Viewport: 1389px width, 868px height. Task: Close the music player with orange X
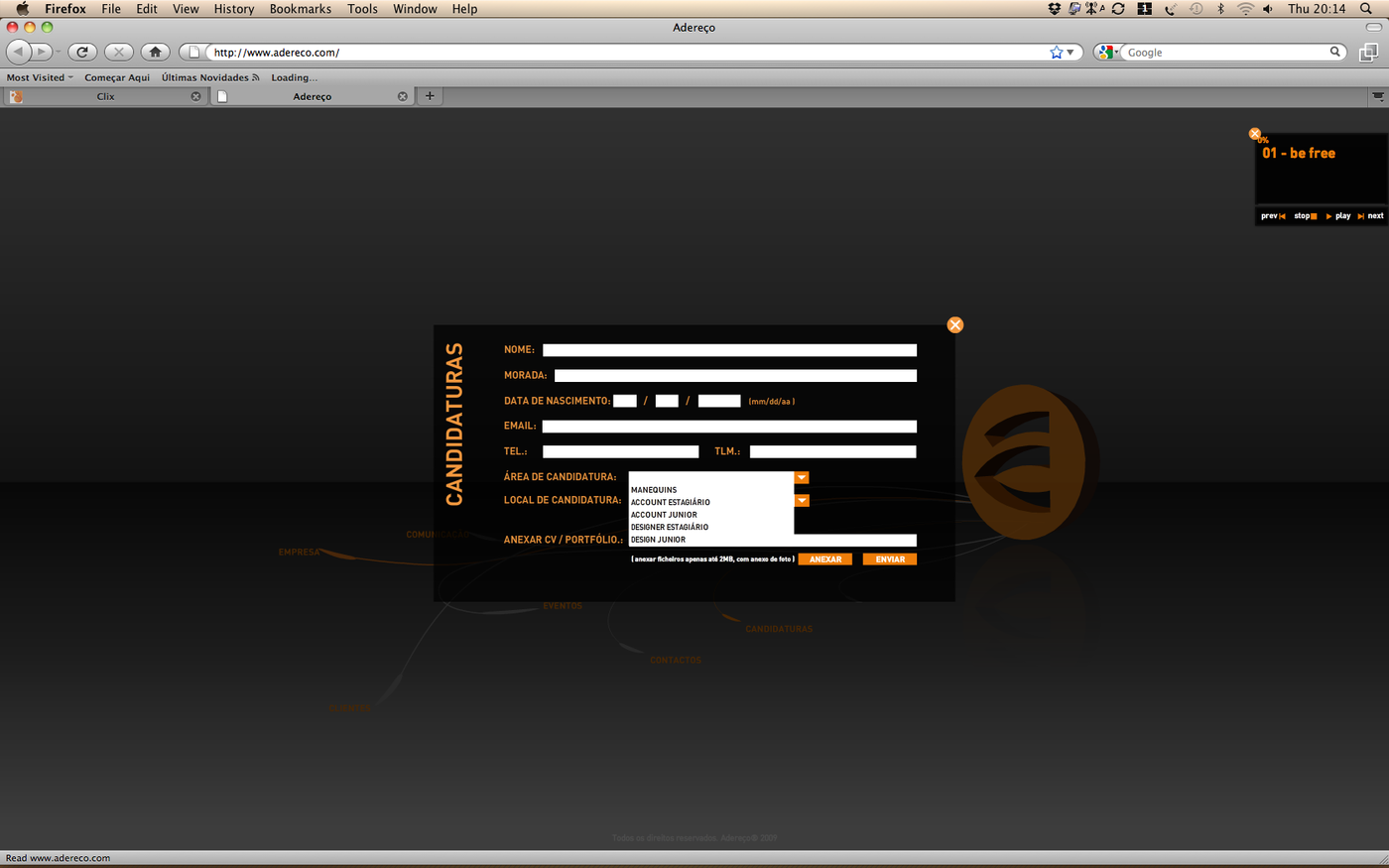click(x=1255, y=134)
